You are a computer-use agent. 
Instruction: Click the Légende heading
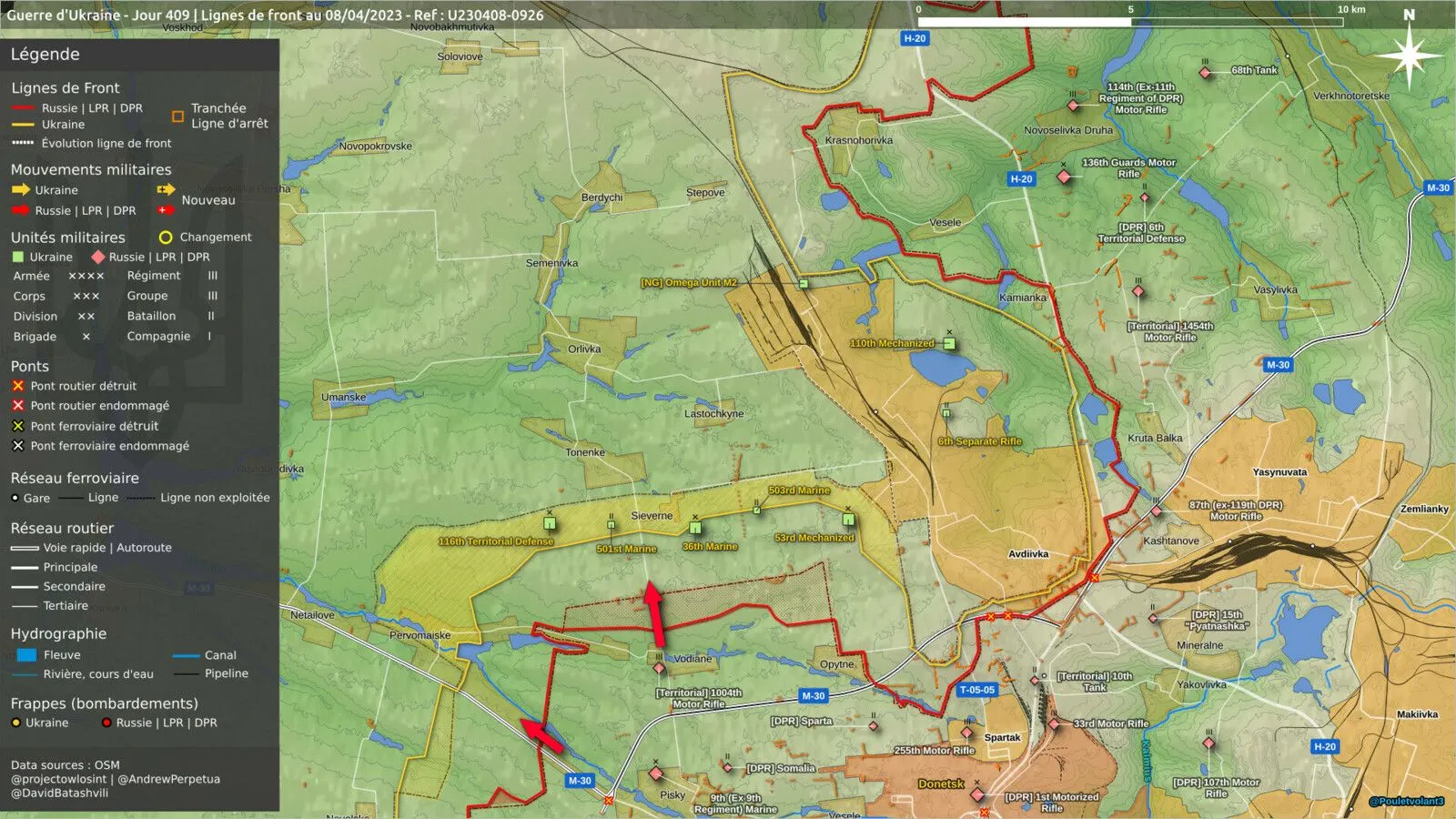pos(45,55)
